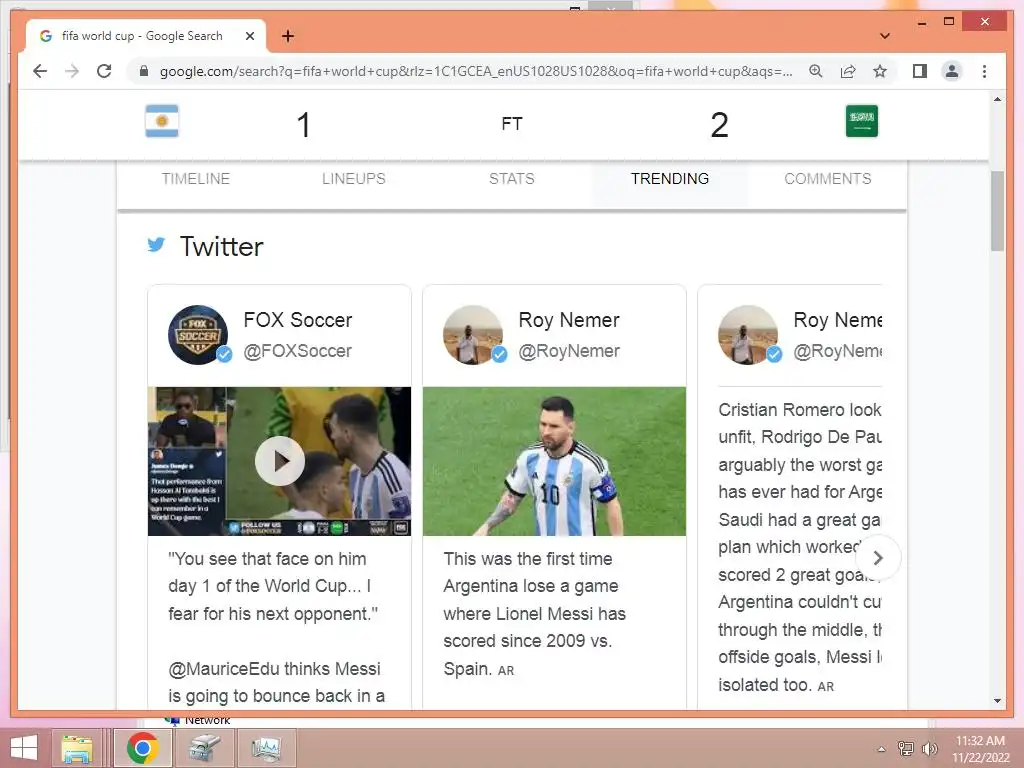The width and height of the screenshot is (1024, 768).
Task: Open the Windows Start menu
Action: click(x=24, y=748)
